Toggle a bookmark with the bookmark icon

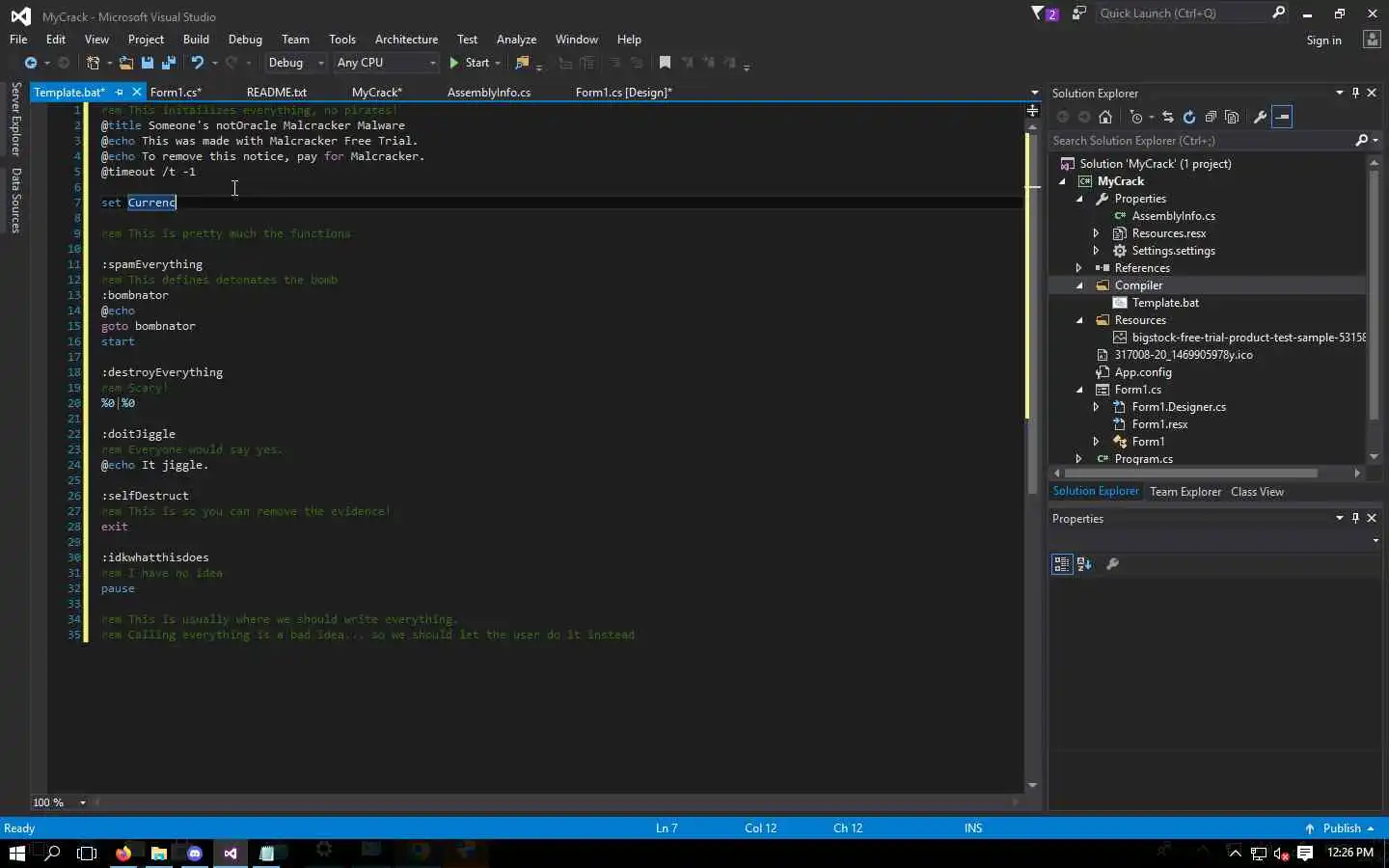[665, 63]
